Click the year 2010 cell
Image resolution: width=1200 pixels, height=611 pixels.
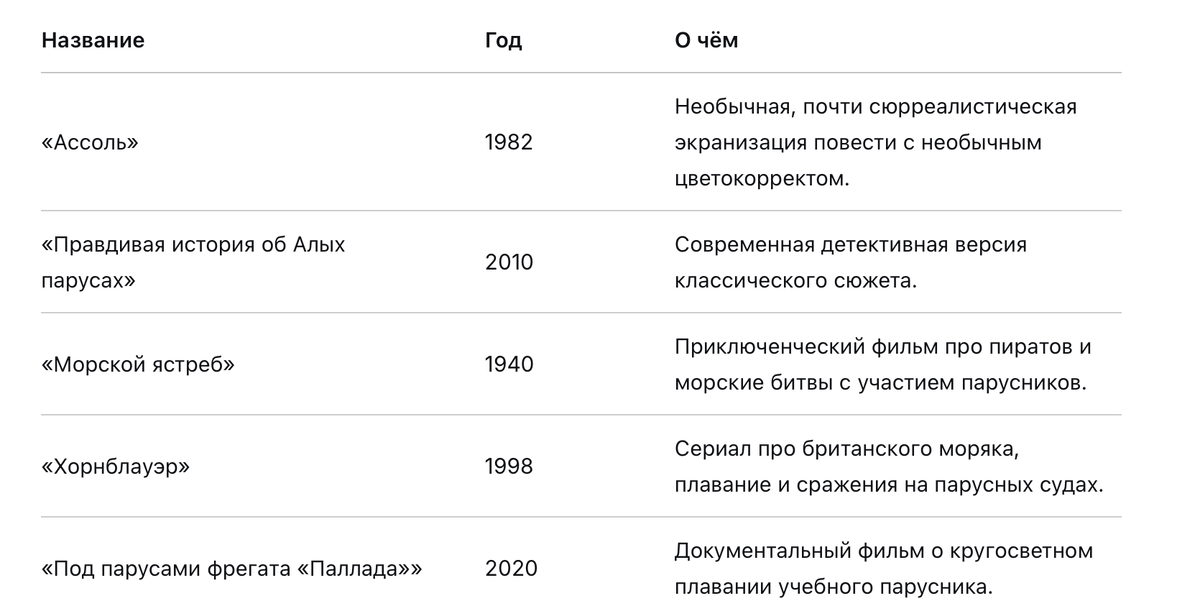click(509, 262)
